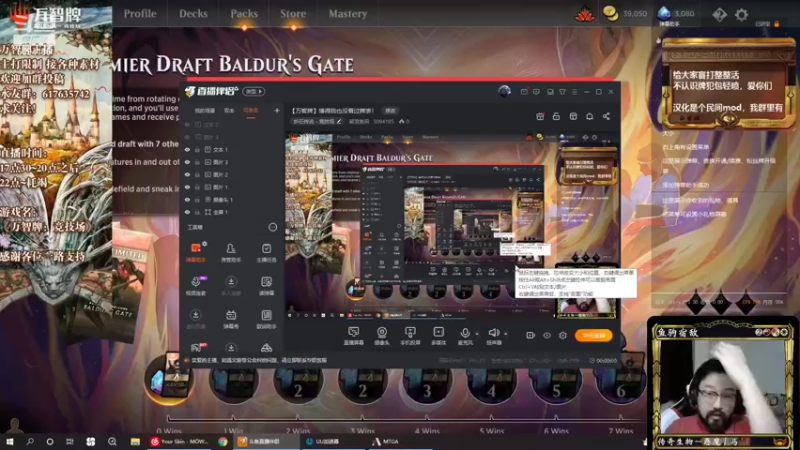The image size is (800, 450).
Task: Click the blue gem balance icon
Action: tap(663, 13)
